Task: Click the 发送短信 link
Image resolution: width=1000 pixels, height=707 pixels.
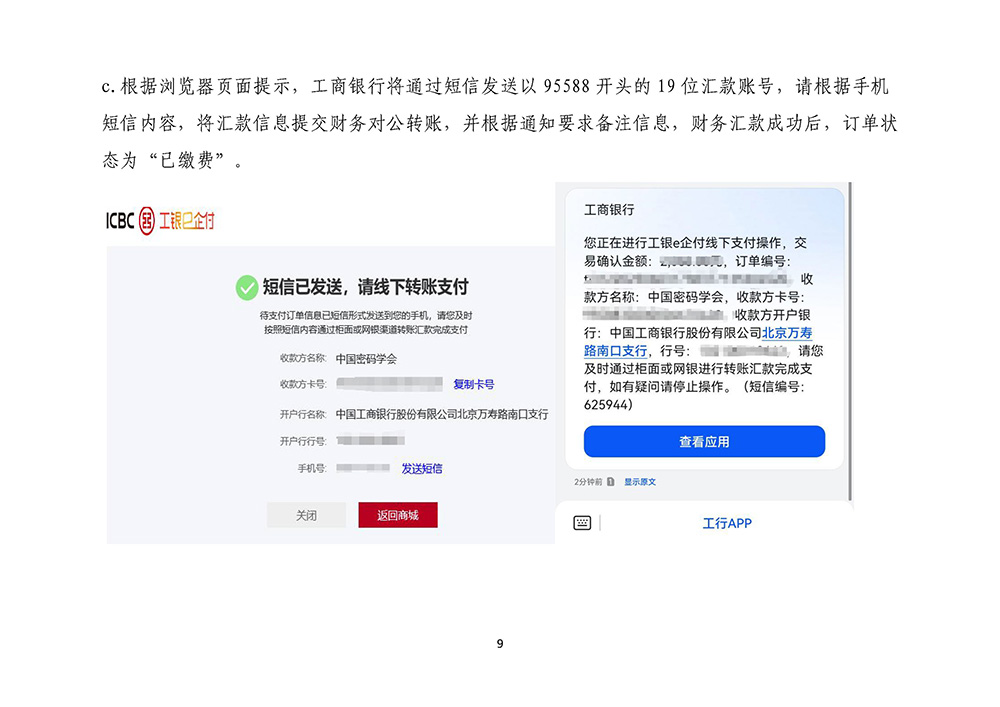Action: (422, 469)
